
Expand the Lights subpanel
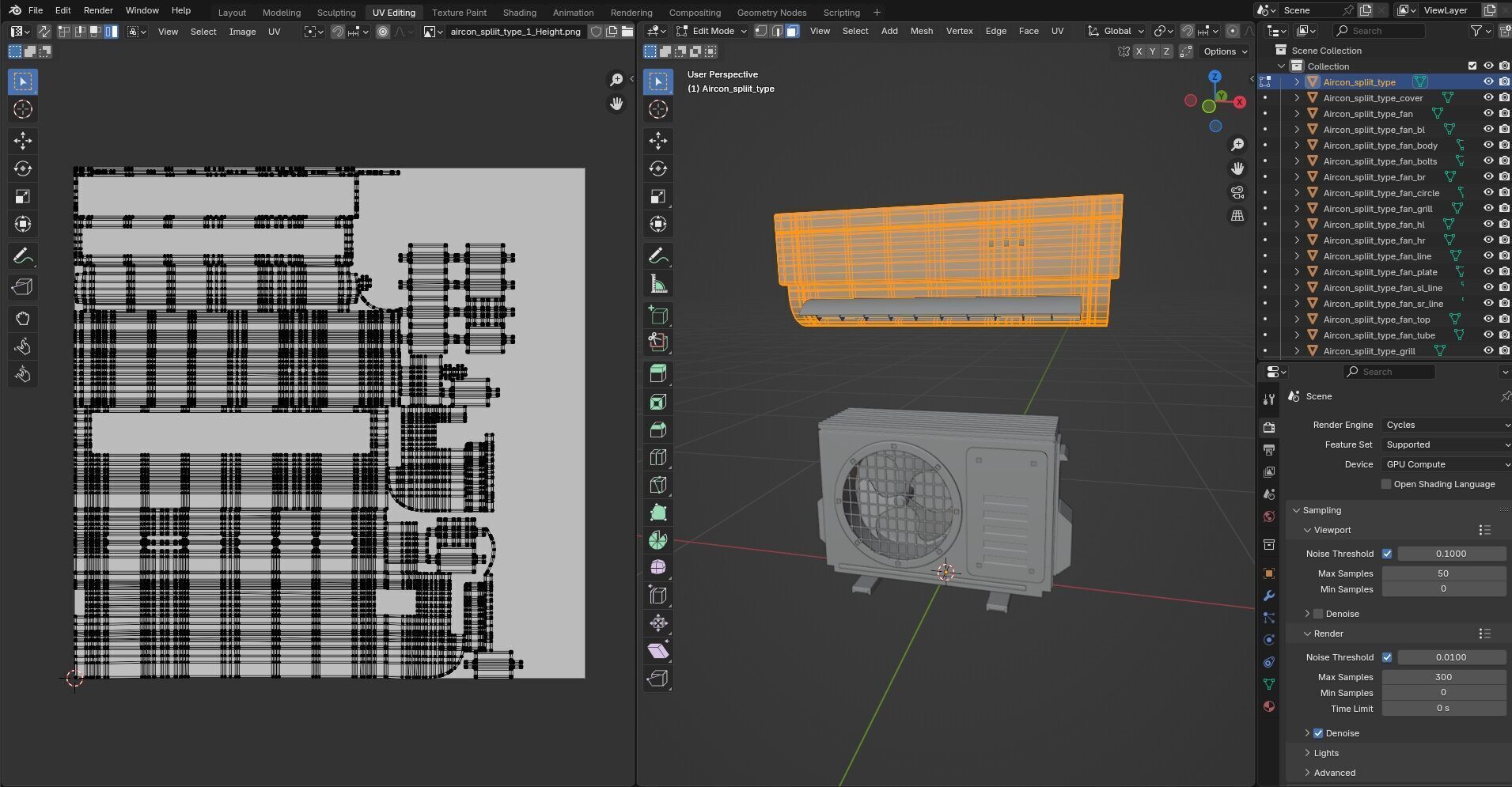pos(1308,753)
